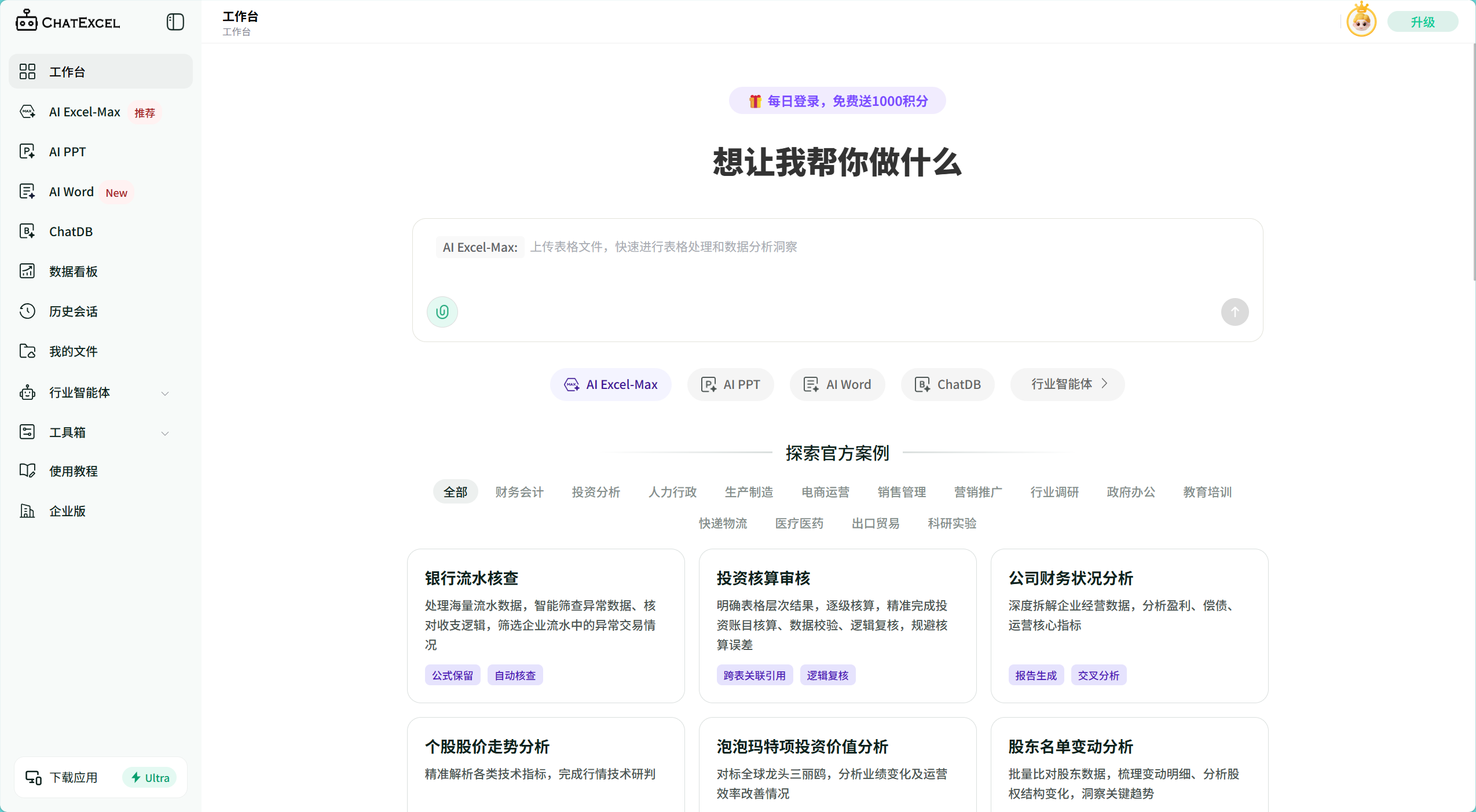Image resolution: width=1476 pixels, height=812 pixels.
Task: Click the 工具箱 toolbox icon
Action: point(27,432)
